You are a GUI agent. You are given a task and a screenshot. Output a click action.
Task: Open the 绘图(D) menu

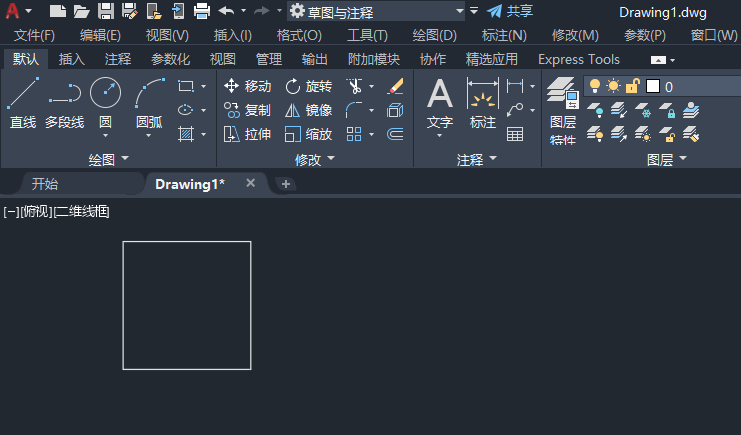(x=434, y=35)
